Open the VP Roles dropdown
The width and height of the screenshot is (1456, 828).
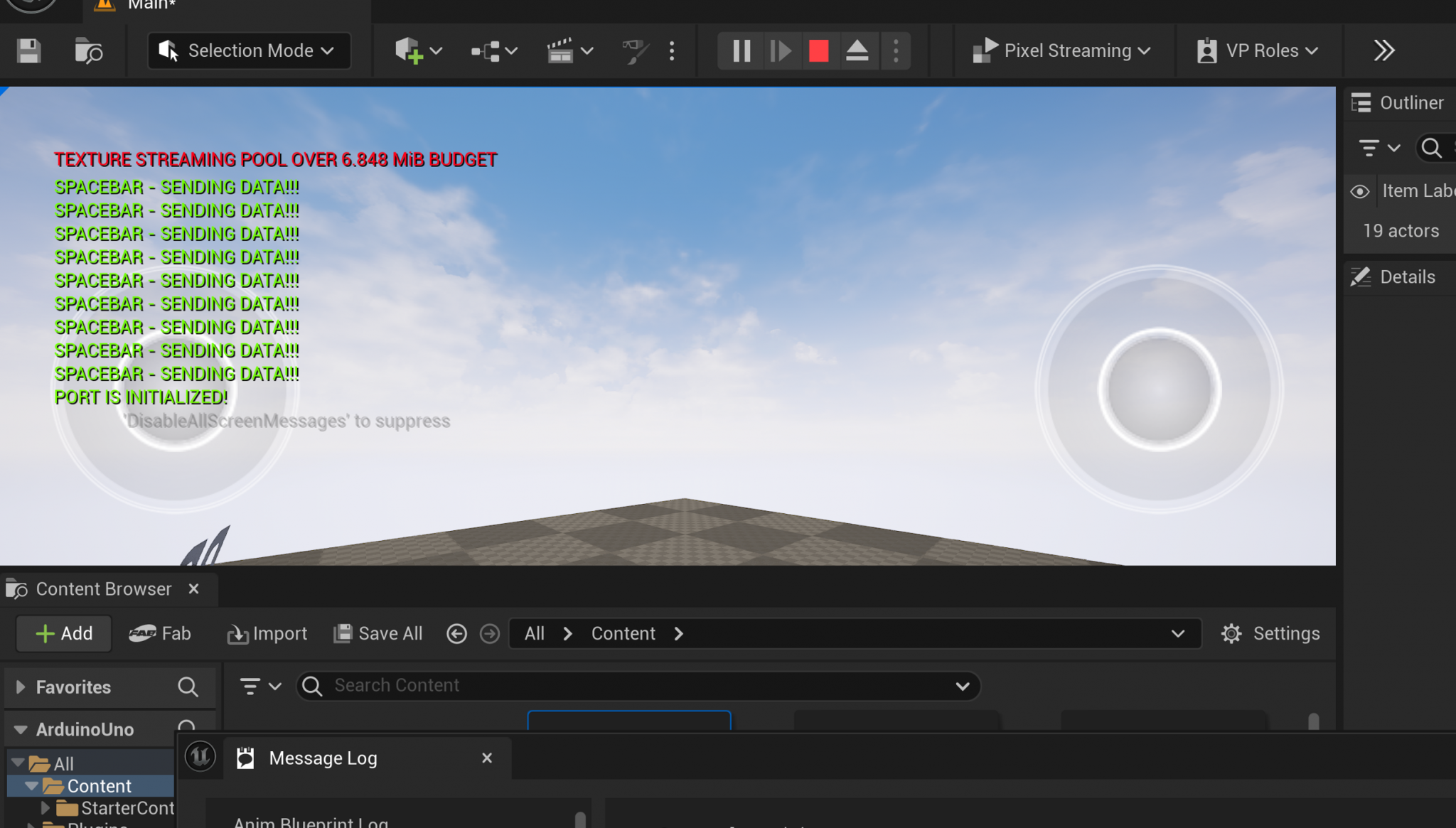point(1258,50)
